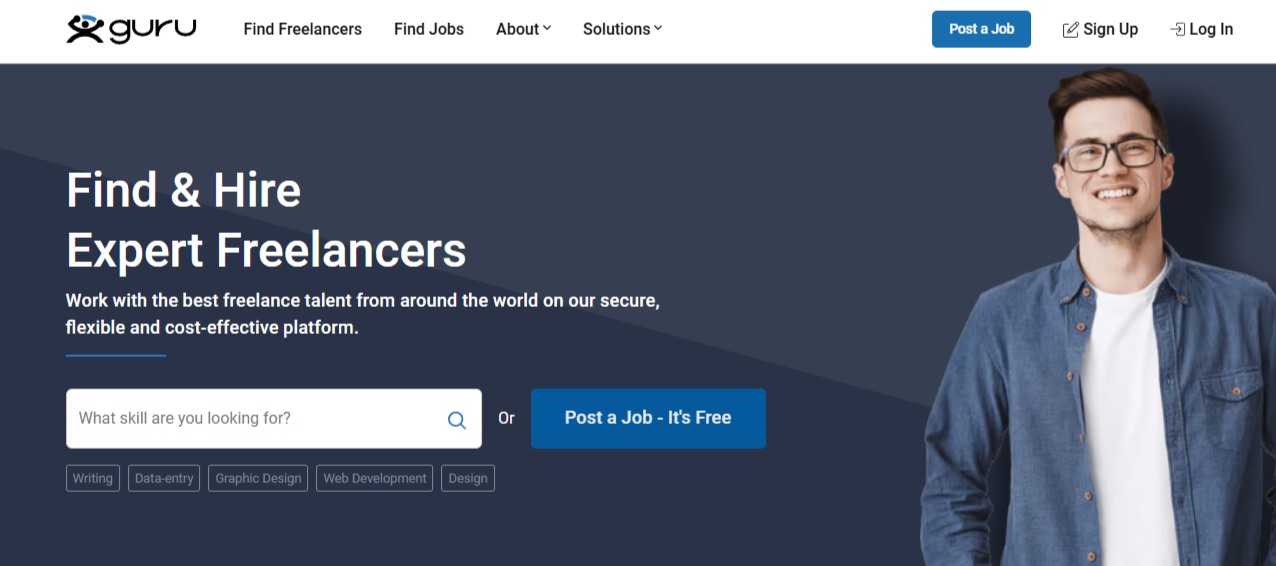Viewport: 1276px width, 566px height.
Task: Open the Log In link
Action: coord(1201,29)
